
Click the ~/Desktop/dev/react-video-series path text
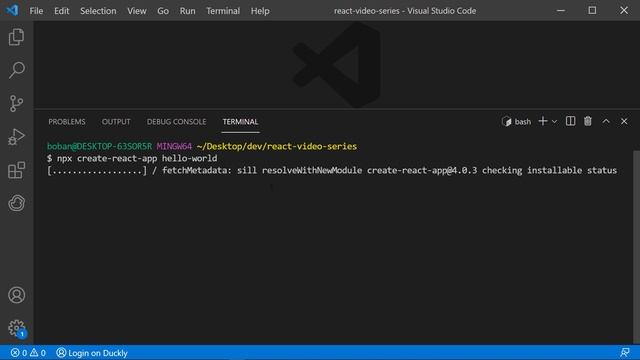tap(277, 146)
